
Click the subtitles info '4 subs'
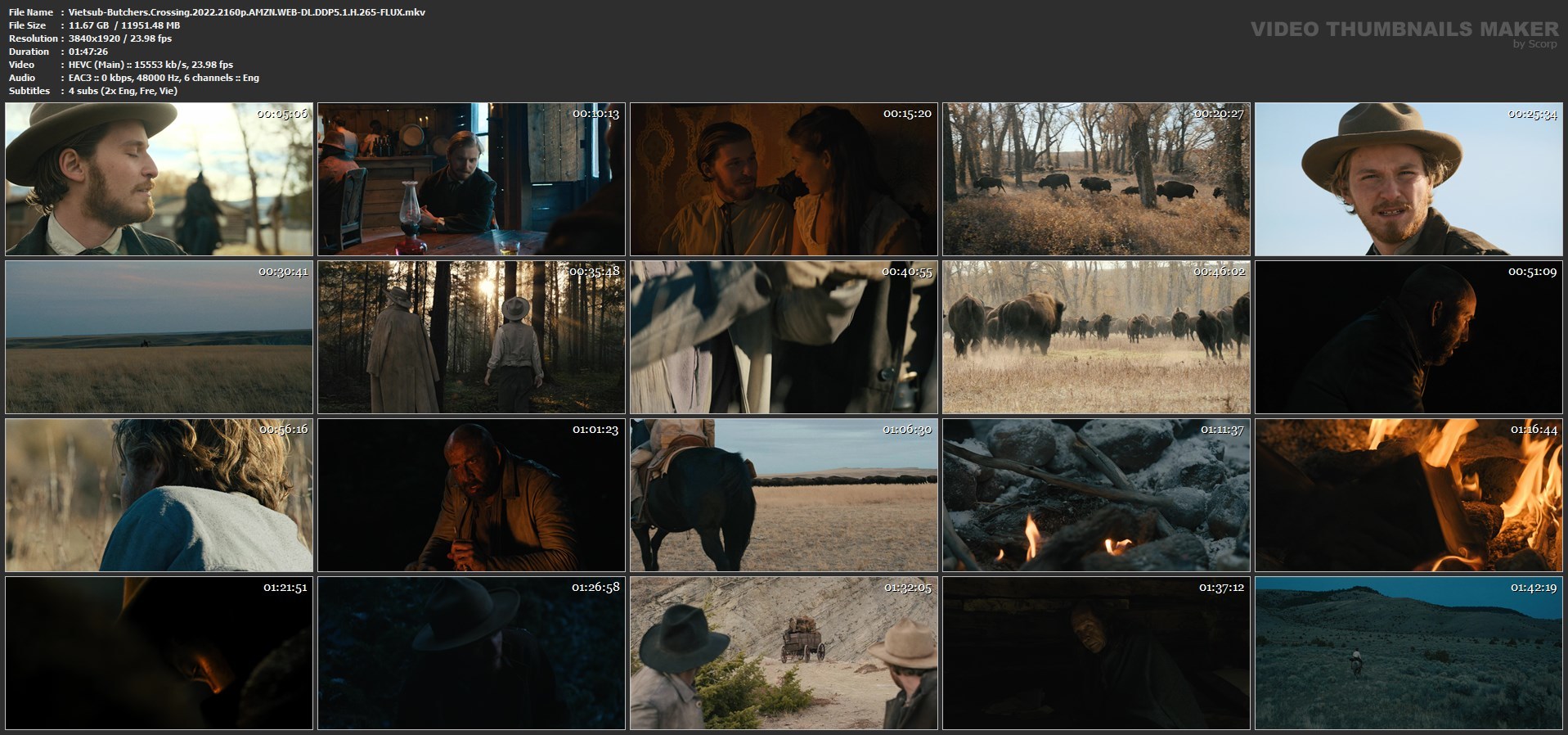pyautogui.click(x=123, y=91)
